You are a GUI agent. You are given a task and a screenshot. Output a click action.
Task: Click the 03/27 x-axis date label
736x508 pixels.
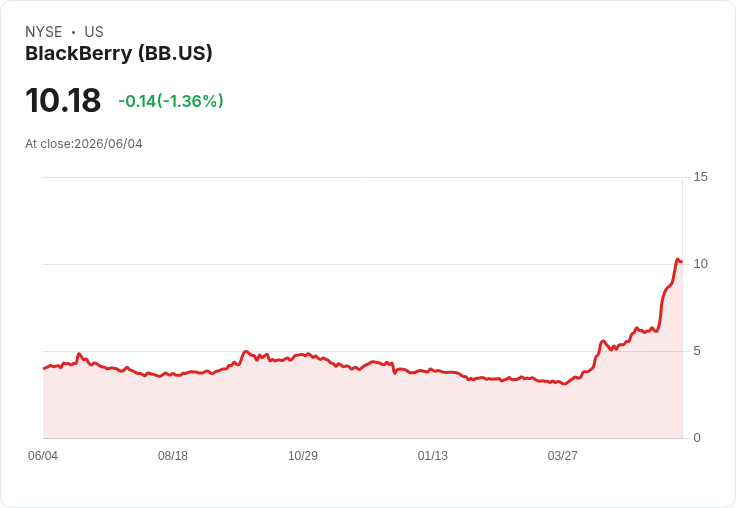coord(562,455)
